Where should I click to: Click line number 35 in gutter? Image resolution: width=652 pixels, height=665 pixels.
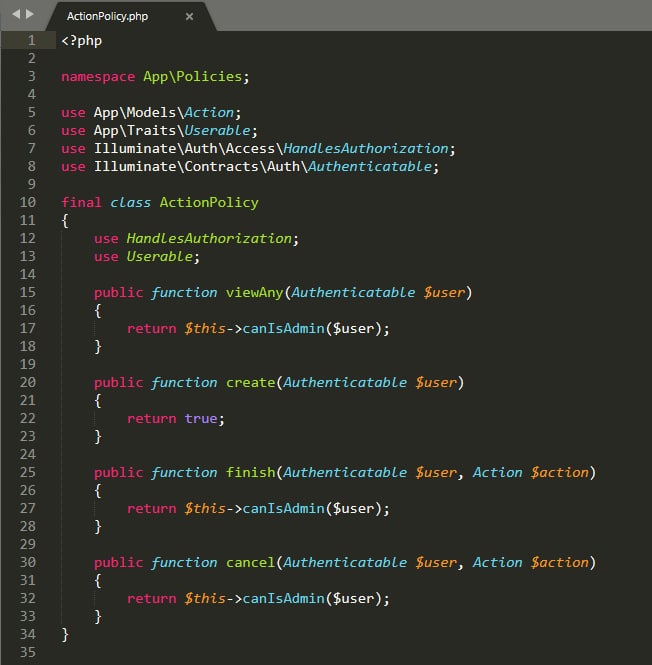pos(28,652)
